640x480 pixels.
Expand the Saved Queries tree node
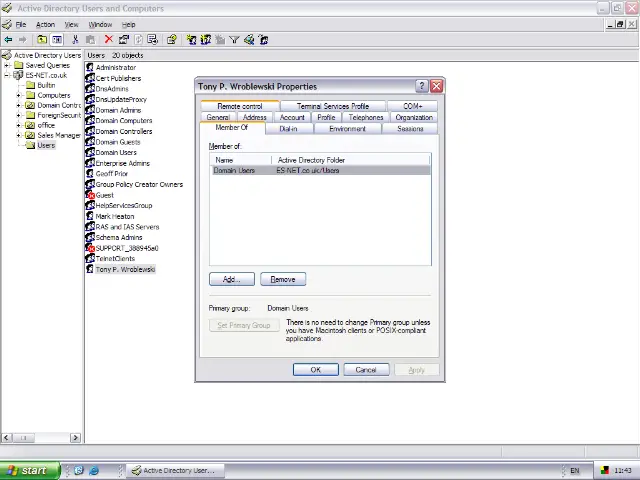(x=7, y=65)
